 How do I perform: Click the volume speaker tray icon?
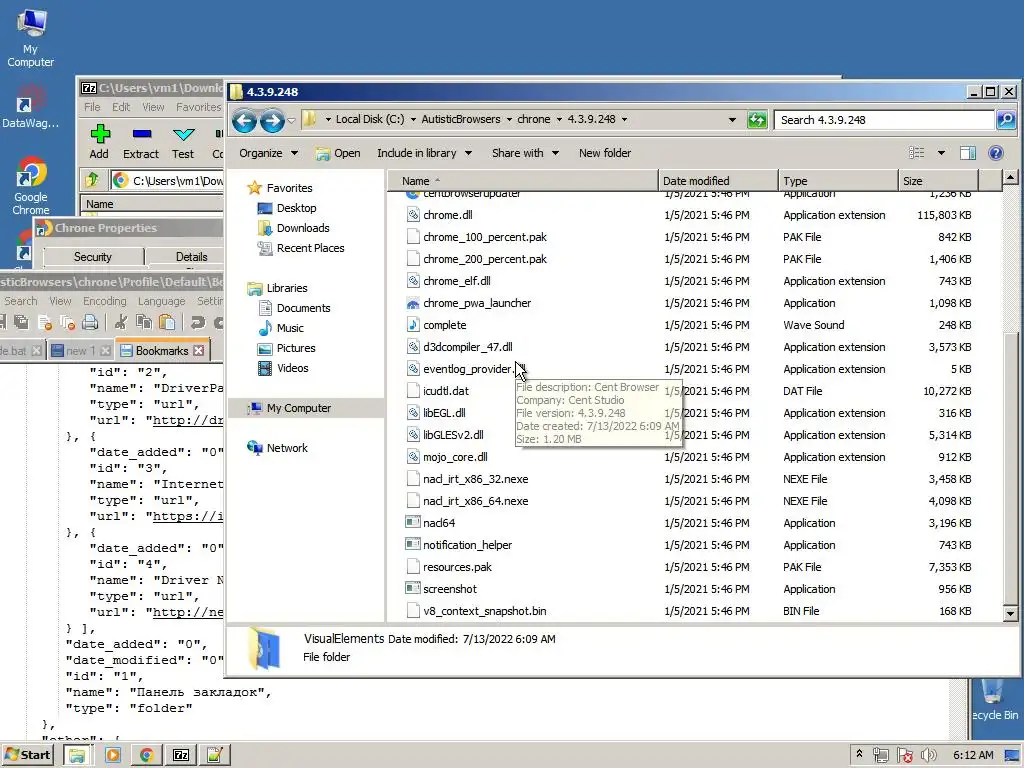click(x=928, y=756)
